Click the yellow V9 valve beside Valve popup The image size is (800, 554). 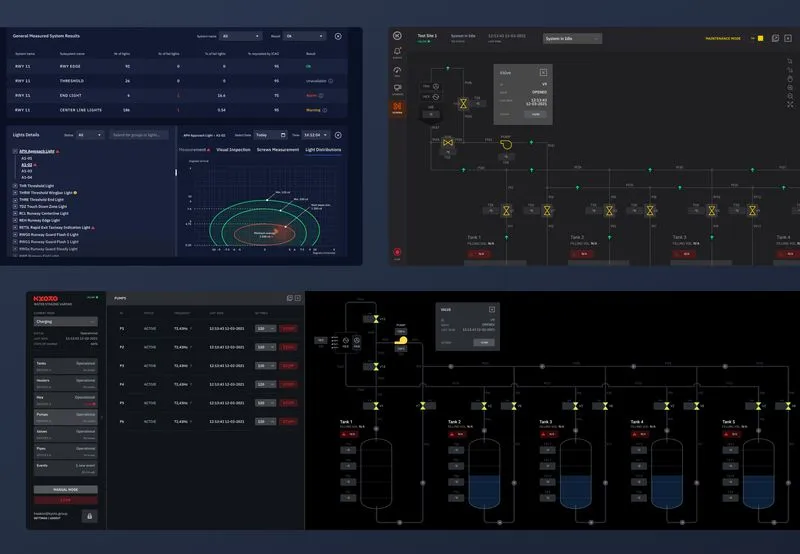coord(463,104)
